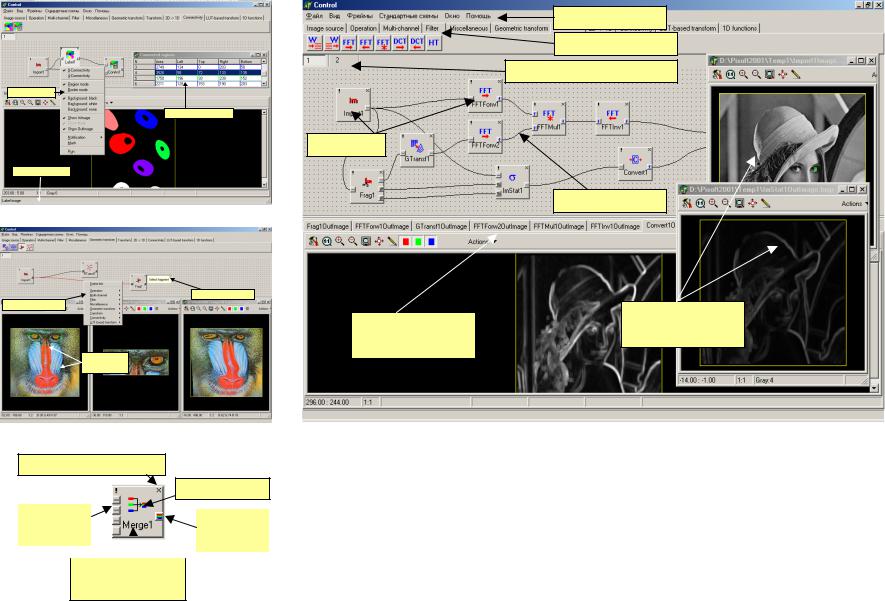Check the Background black option in the context menu
Viewport: 885px width, 601px height.
82,99
